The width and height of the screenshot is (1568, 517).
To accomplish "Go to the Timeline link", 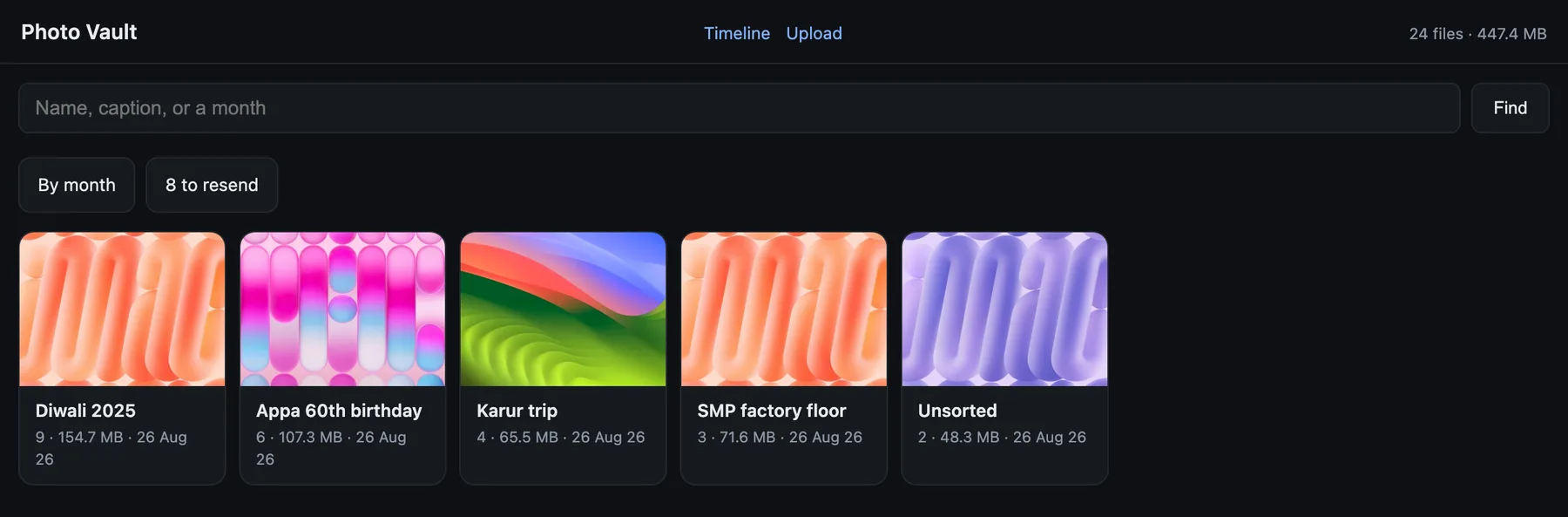I will coord(737,33).
